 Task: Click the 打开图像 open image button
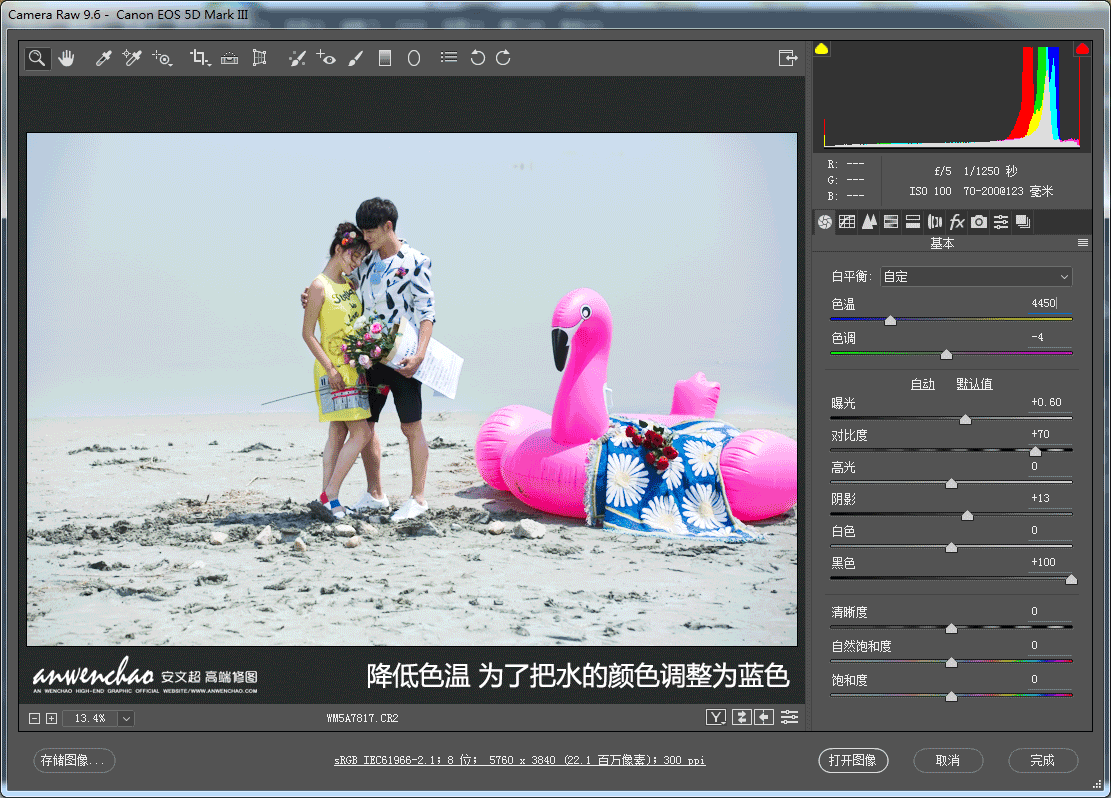click(x=852, y=760)
